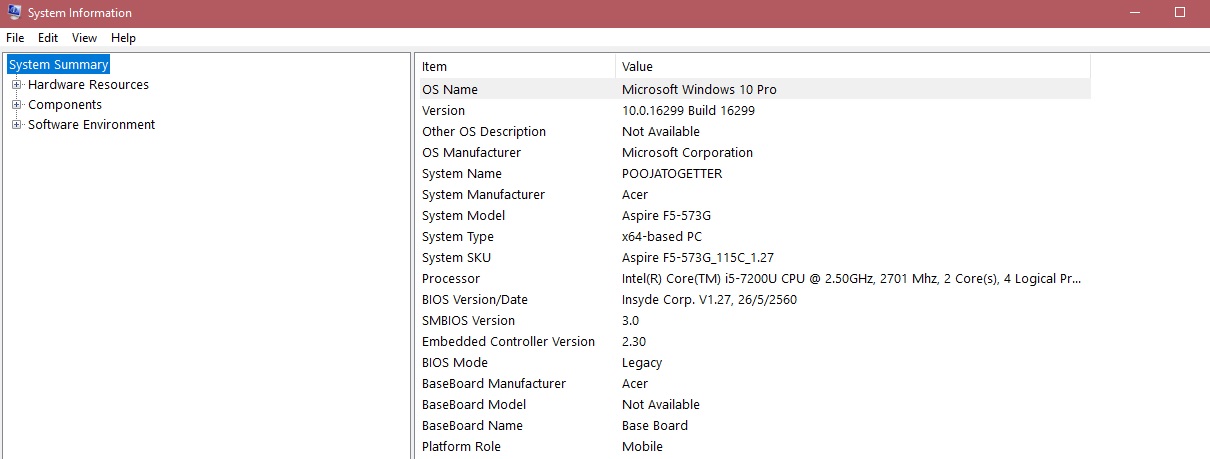The height and width of the screenshot is (459, 1210).
Task: Select the Software Environment category label
Action: (91, 125)
